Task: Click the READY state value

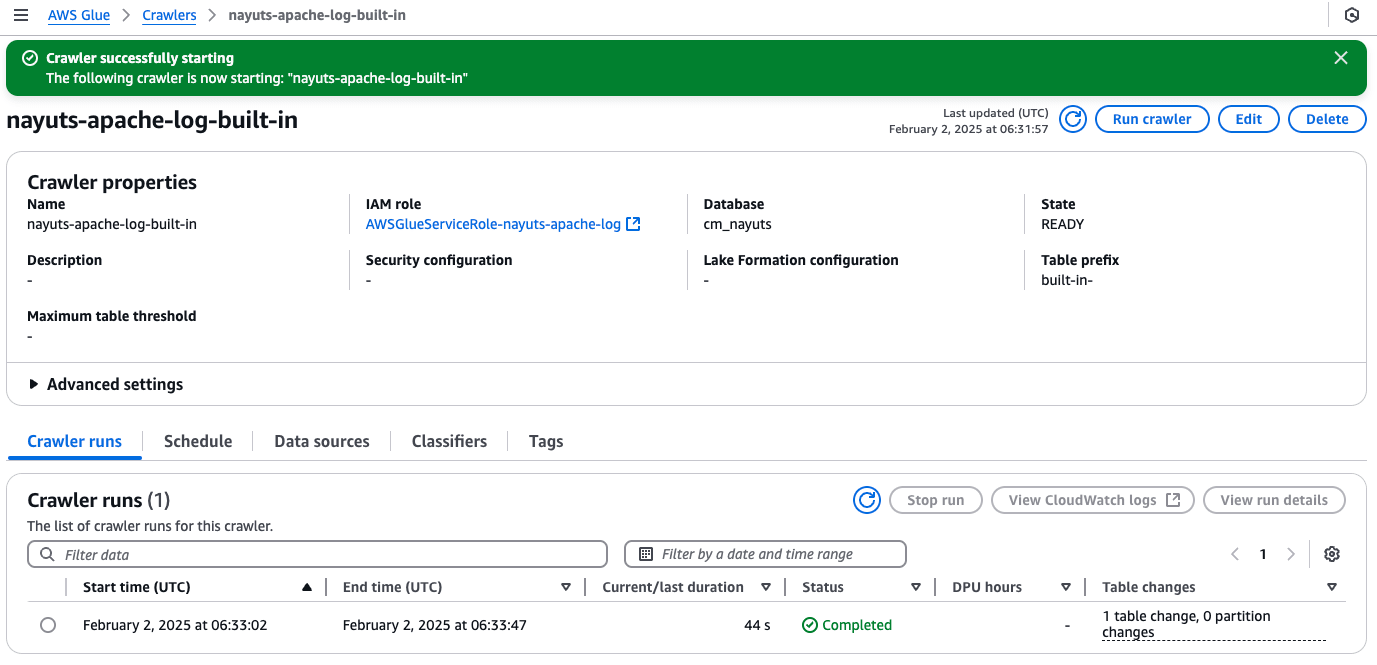Action: pyautogui.click(x=1063, y=224)
